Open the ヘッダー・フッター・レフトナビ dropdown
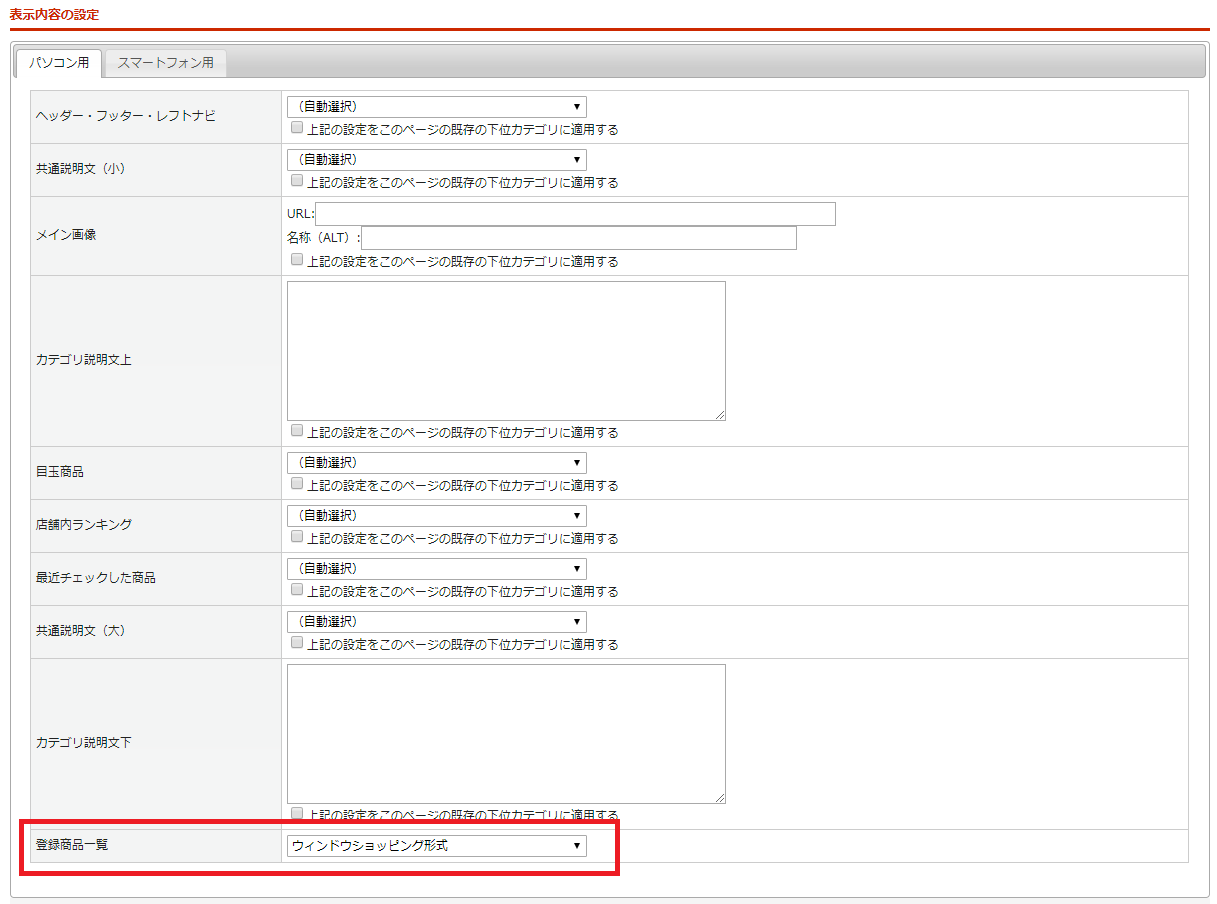Viewport: 1217px width, 904px height. click(436, 107)
